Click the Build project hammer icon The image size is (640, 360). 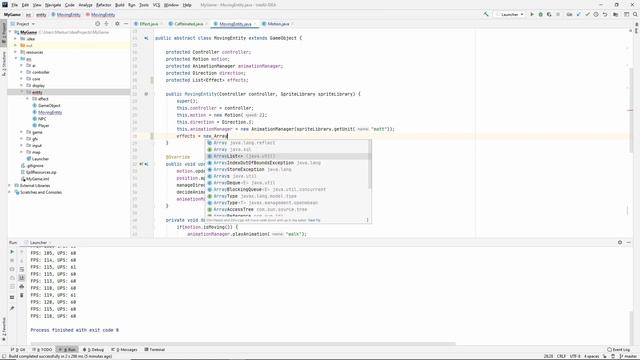tap(486, 14)
